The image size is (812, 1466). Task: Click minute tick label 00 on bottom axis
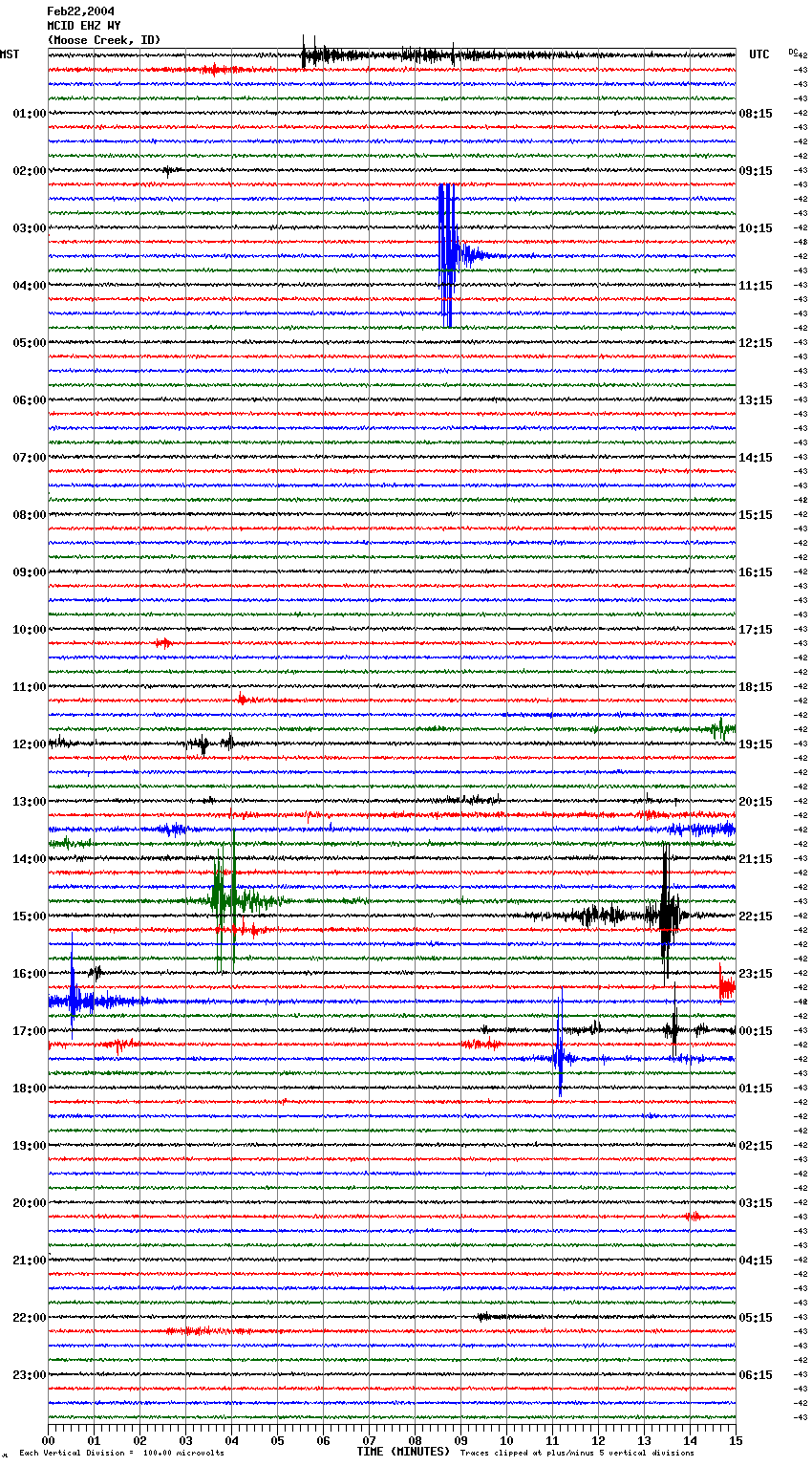click(x=48, y=1440)
